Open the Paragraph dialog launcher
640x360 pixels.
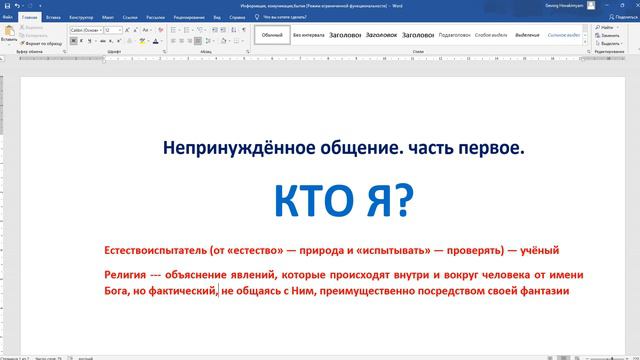click(248, 52)
